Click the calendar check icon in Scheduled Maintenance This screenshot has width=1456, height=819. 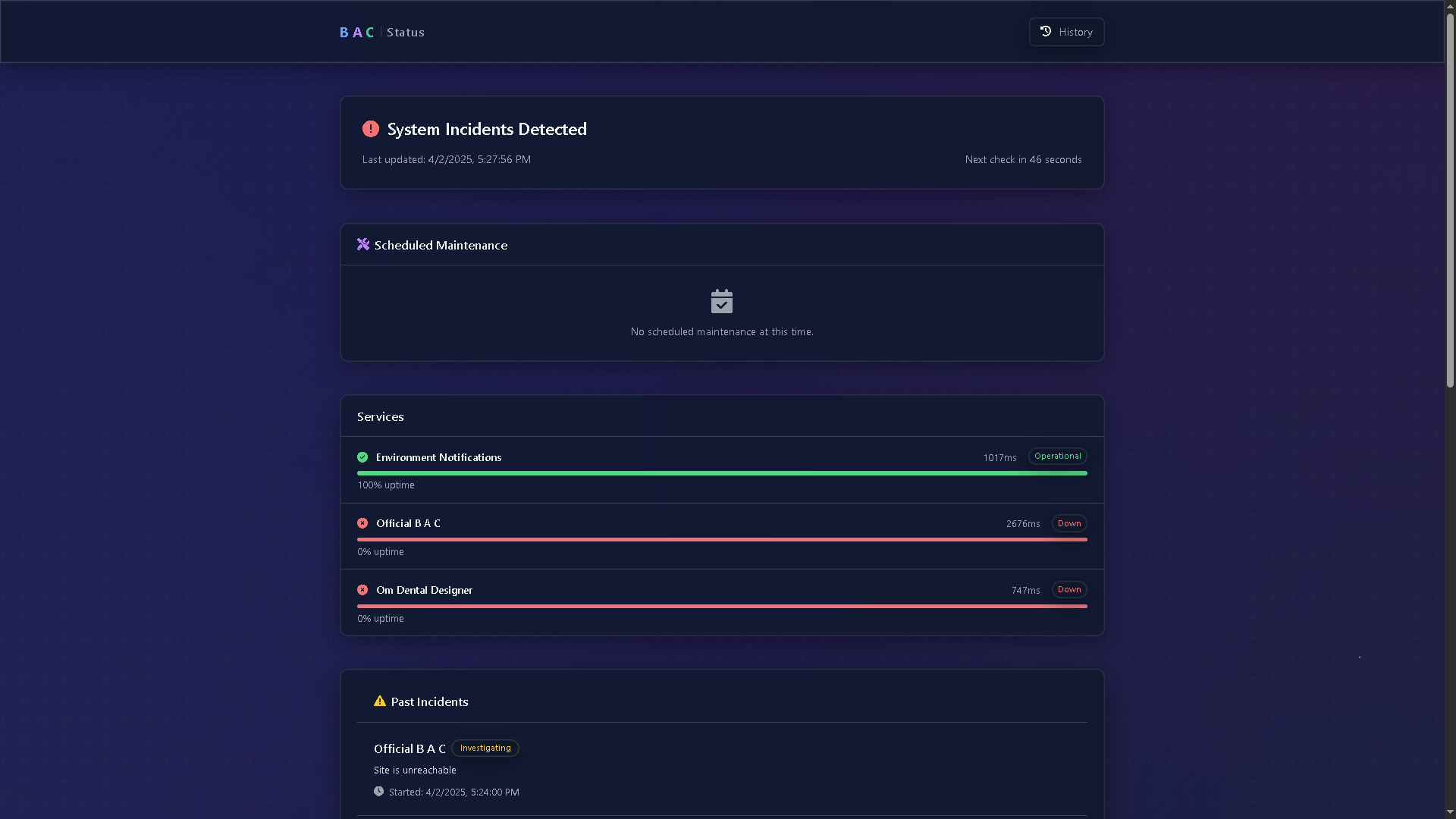721,300
